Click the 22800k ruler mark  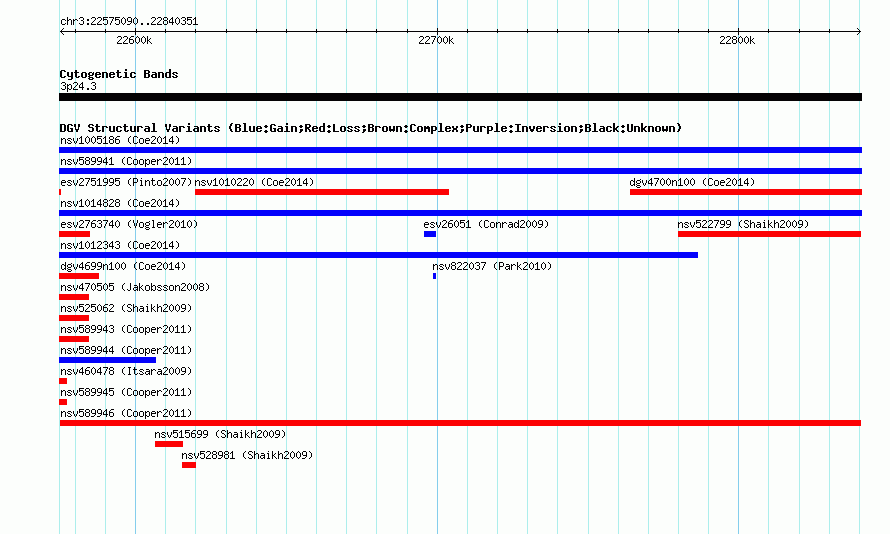click(x=737, y=40)
